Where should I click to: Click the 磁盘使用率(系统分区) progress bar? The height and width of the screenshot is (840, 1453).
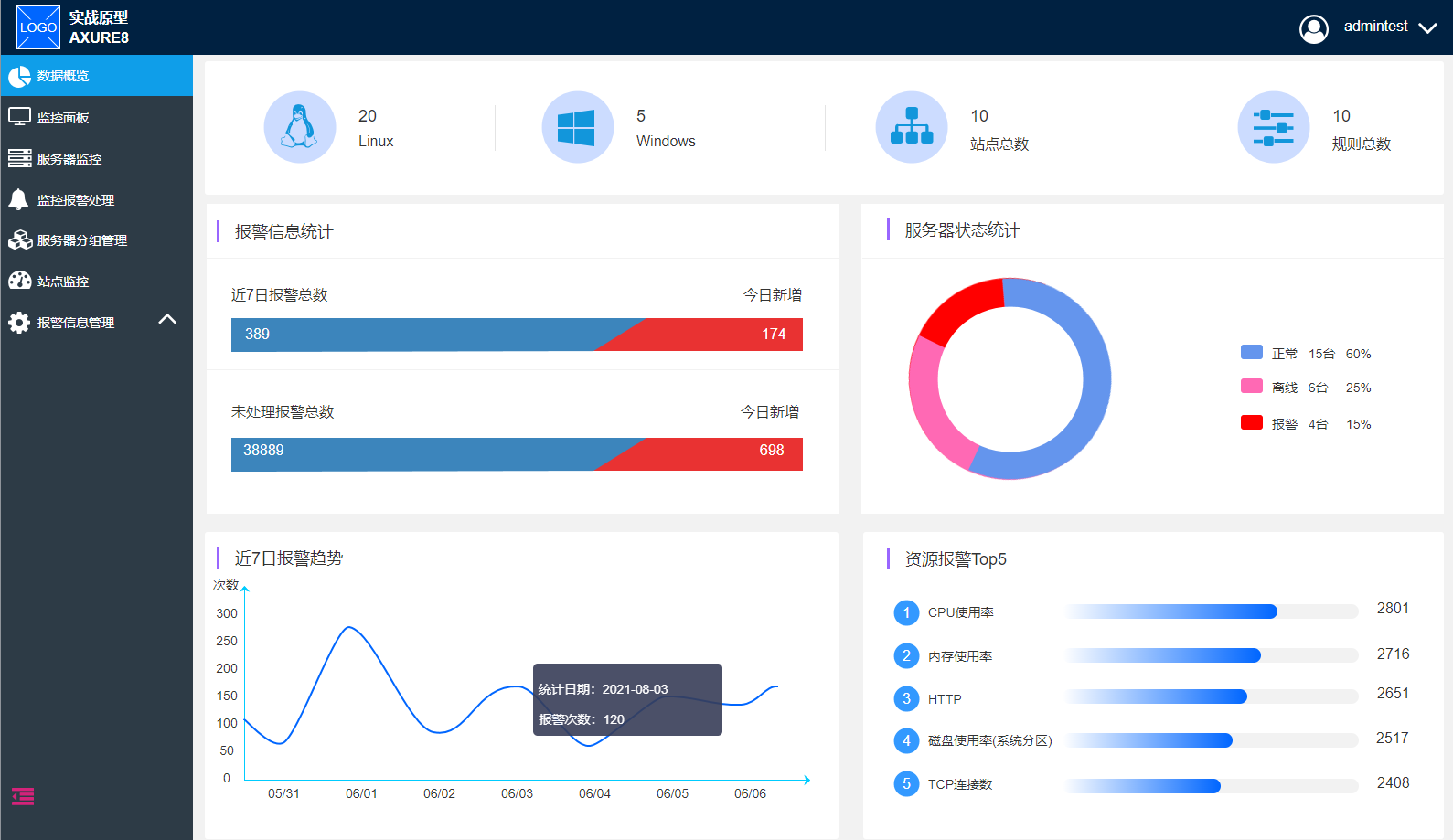click(1213, 740)
